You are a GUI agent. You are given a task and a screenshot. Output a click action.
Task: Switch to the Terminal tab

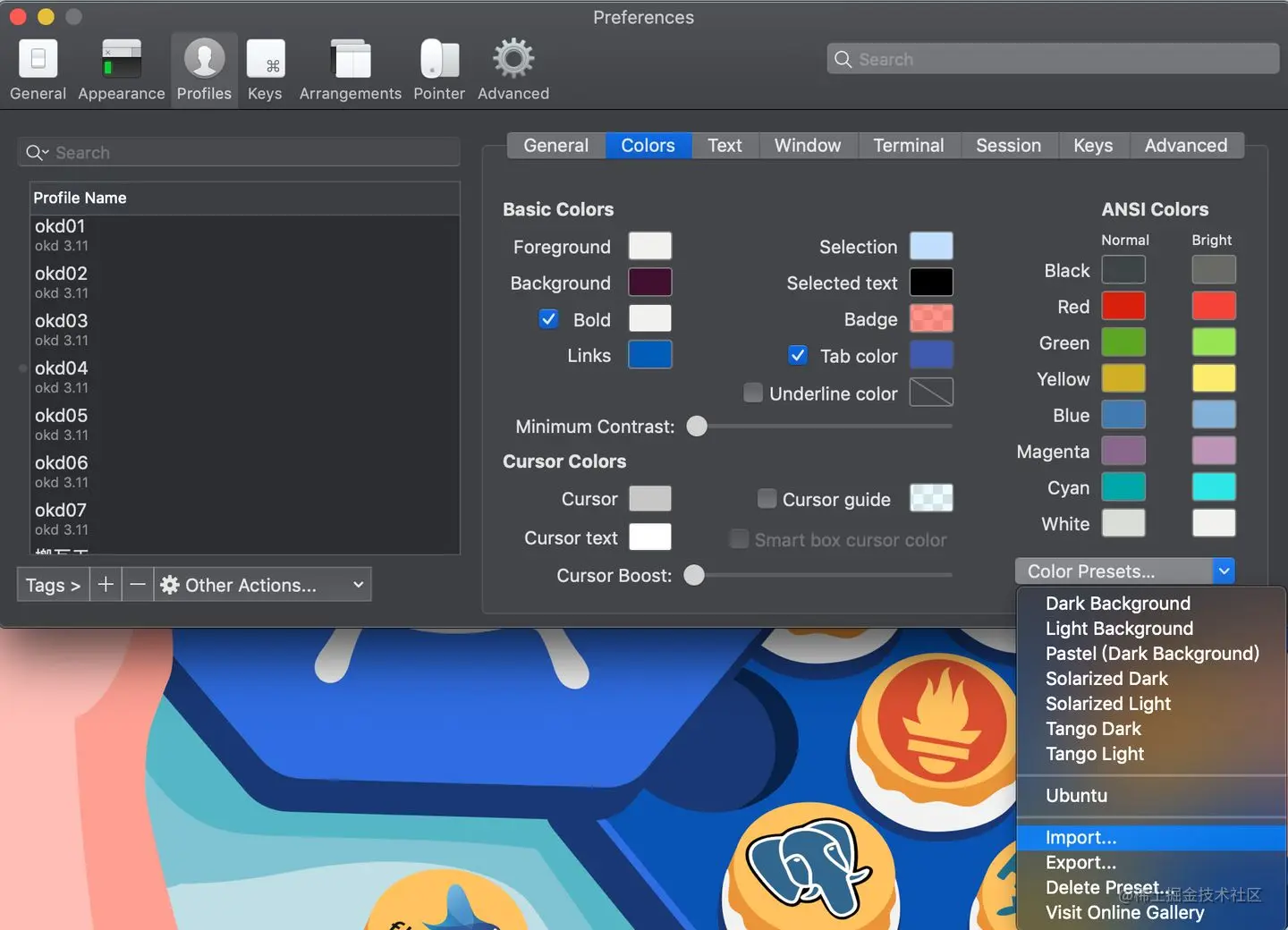[909, 146]
